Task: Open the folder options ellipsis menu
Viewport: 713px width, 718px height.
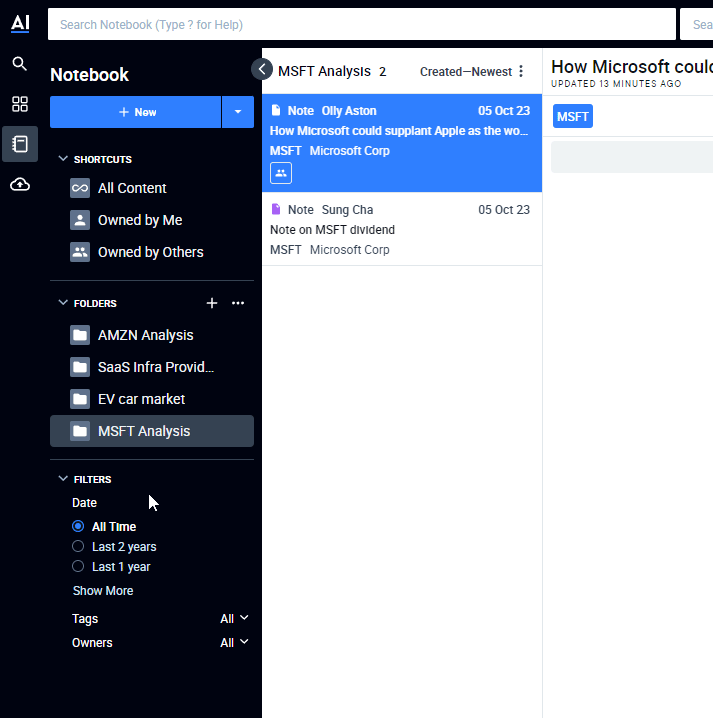Action: pos(238,303)
